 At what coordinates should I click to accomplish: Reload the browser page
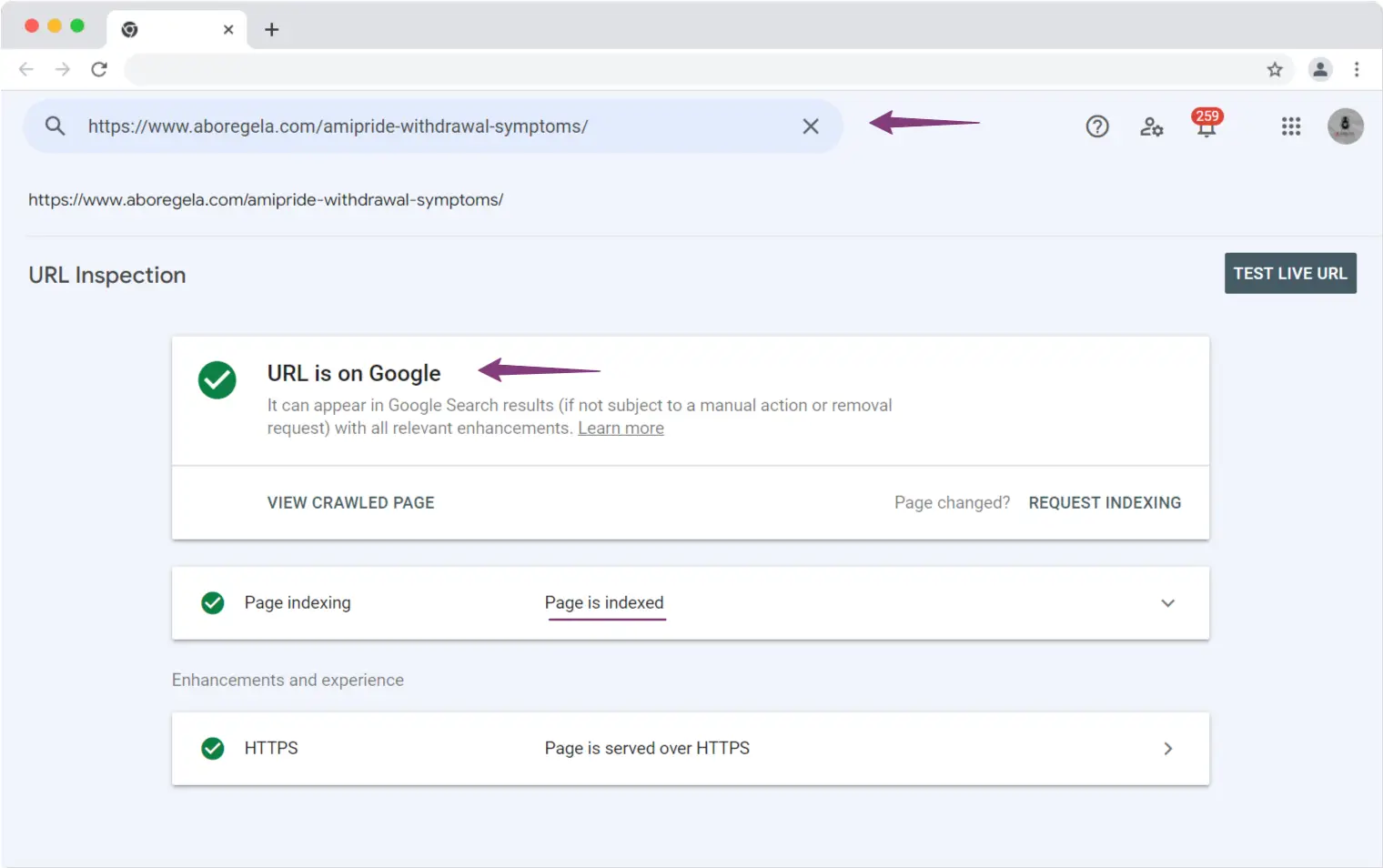(x=99, y=70)
